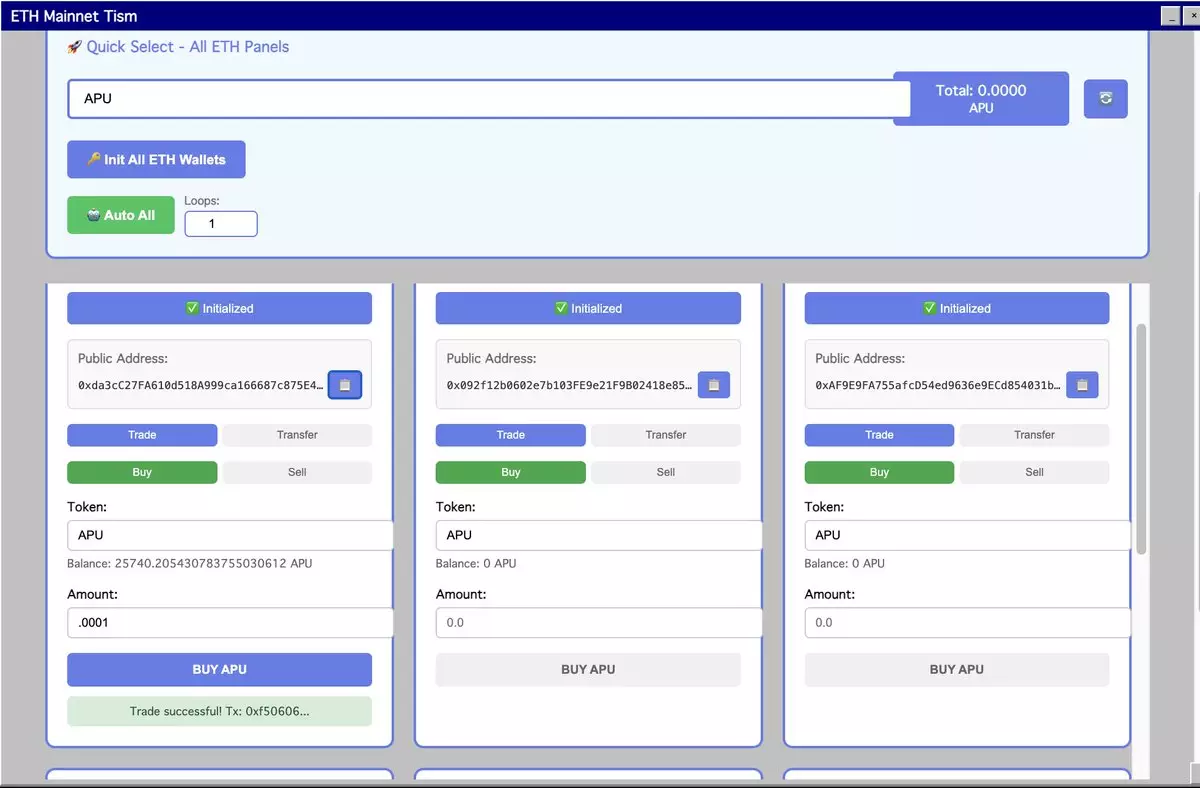Open Transfer tab in middle wallet panel

(665, 435)
